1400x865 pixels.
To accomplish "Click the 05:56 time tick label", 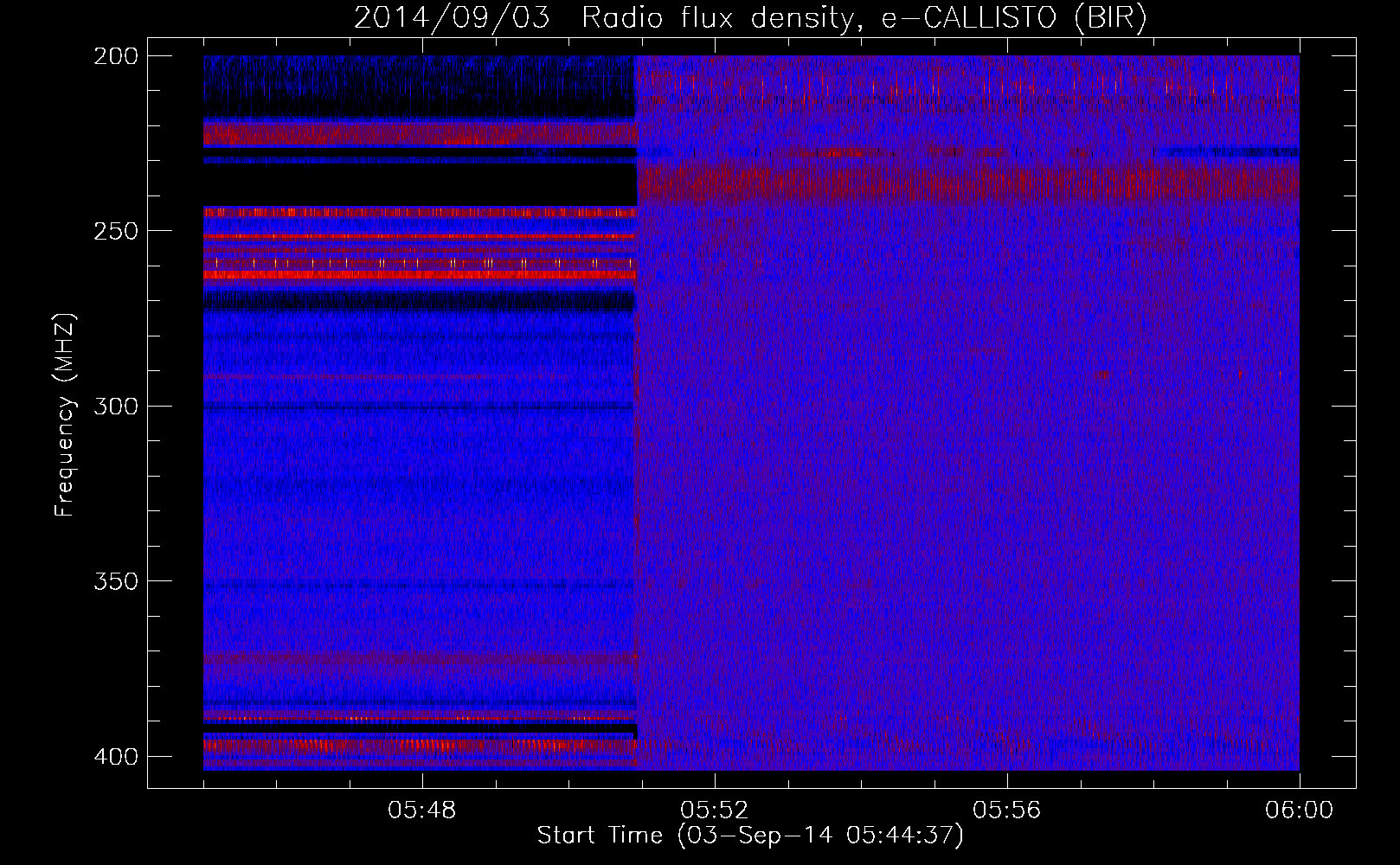I will pos(1007,811).
